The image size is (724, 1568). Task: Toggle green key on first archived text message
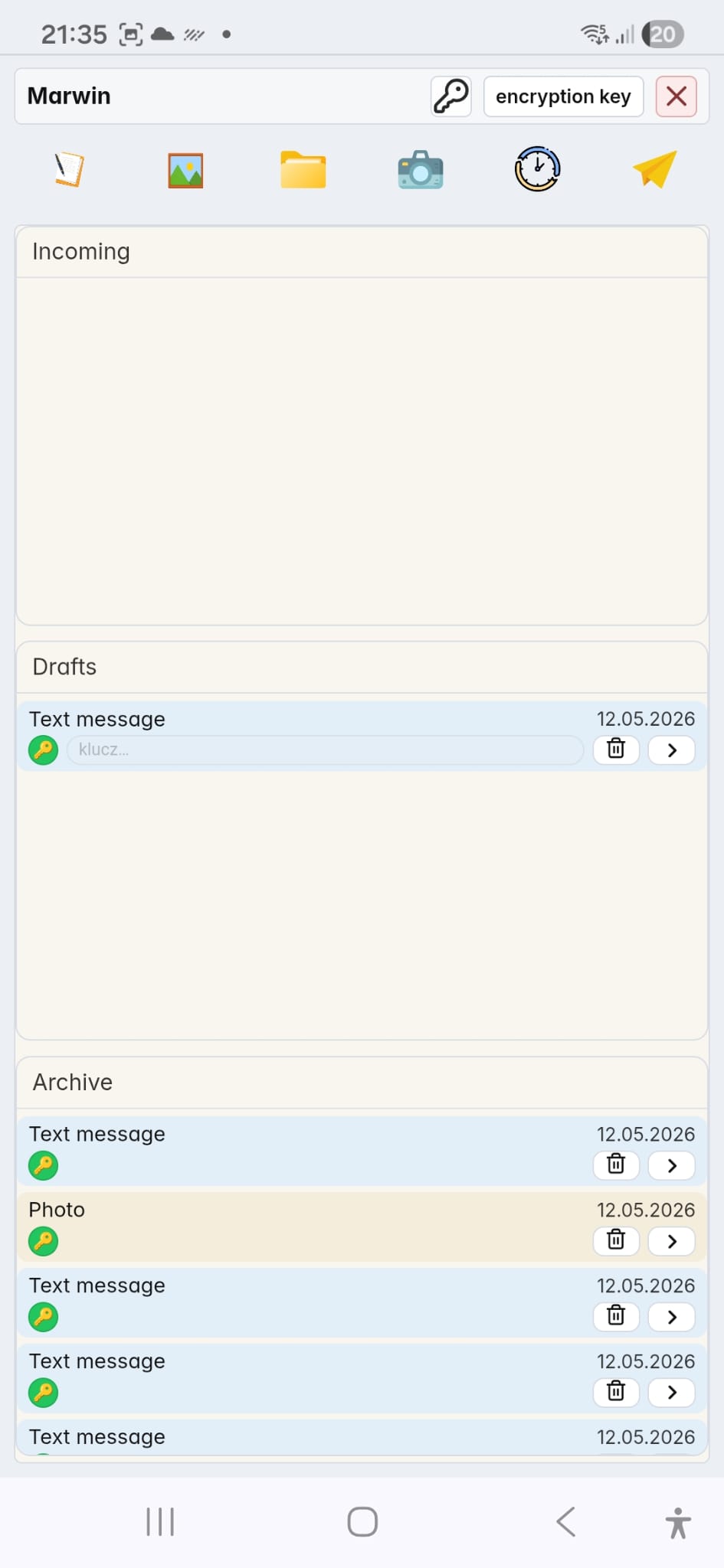click(x=44, y=1166)
